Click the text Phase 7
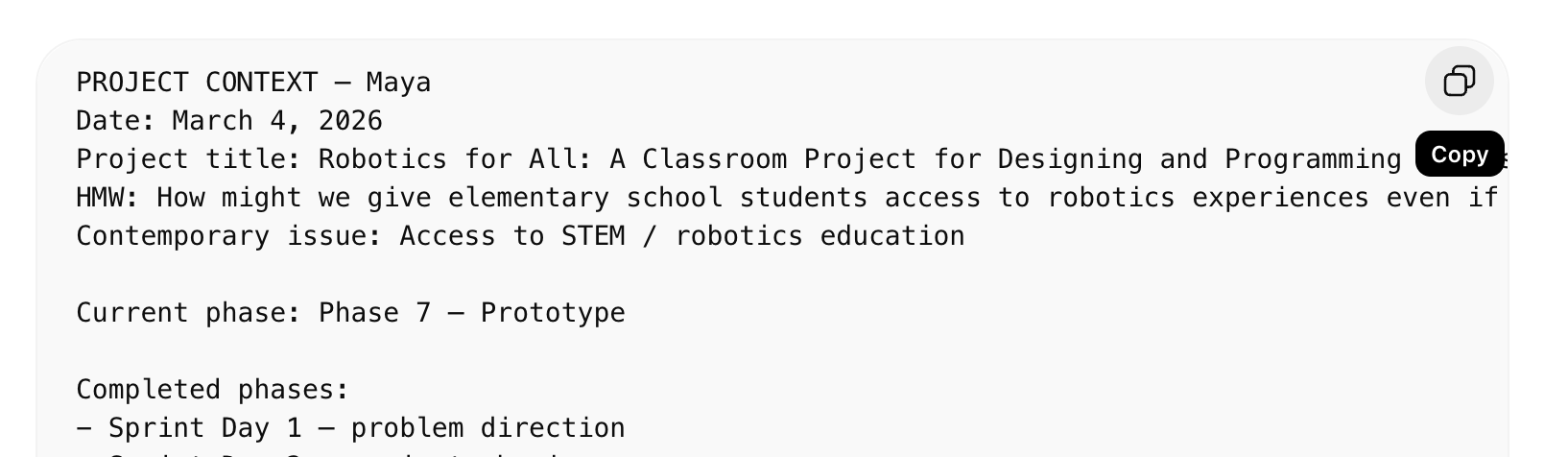The height and width of the screenshot is (457, 1568). point(374,313)
